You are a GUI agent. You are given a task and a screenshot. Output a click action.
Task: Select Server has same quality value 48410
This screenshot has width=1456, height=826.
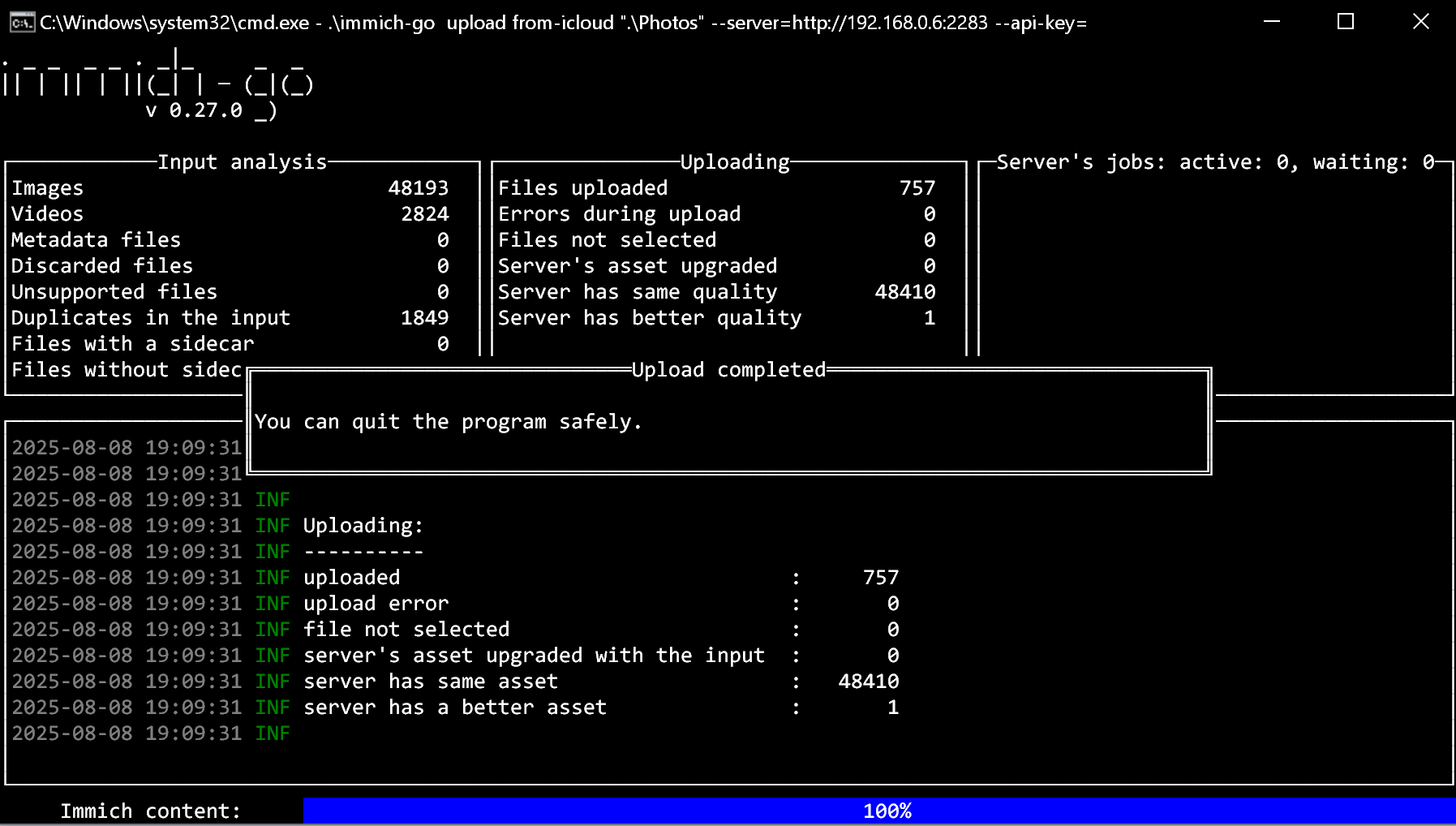[x=905, y=292]
